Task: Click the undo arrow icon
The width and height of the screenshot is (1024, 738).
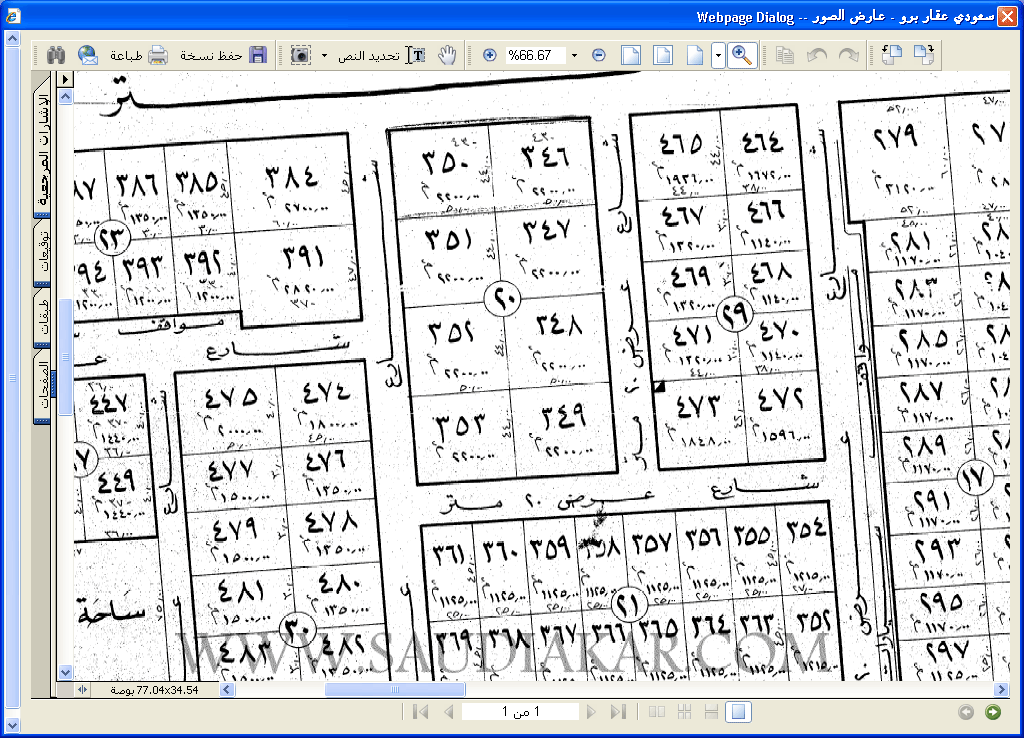Action: [817, 56]
